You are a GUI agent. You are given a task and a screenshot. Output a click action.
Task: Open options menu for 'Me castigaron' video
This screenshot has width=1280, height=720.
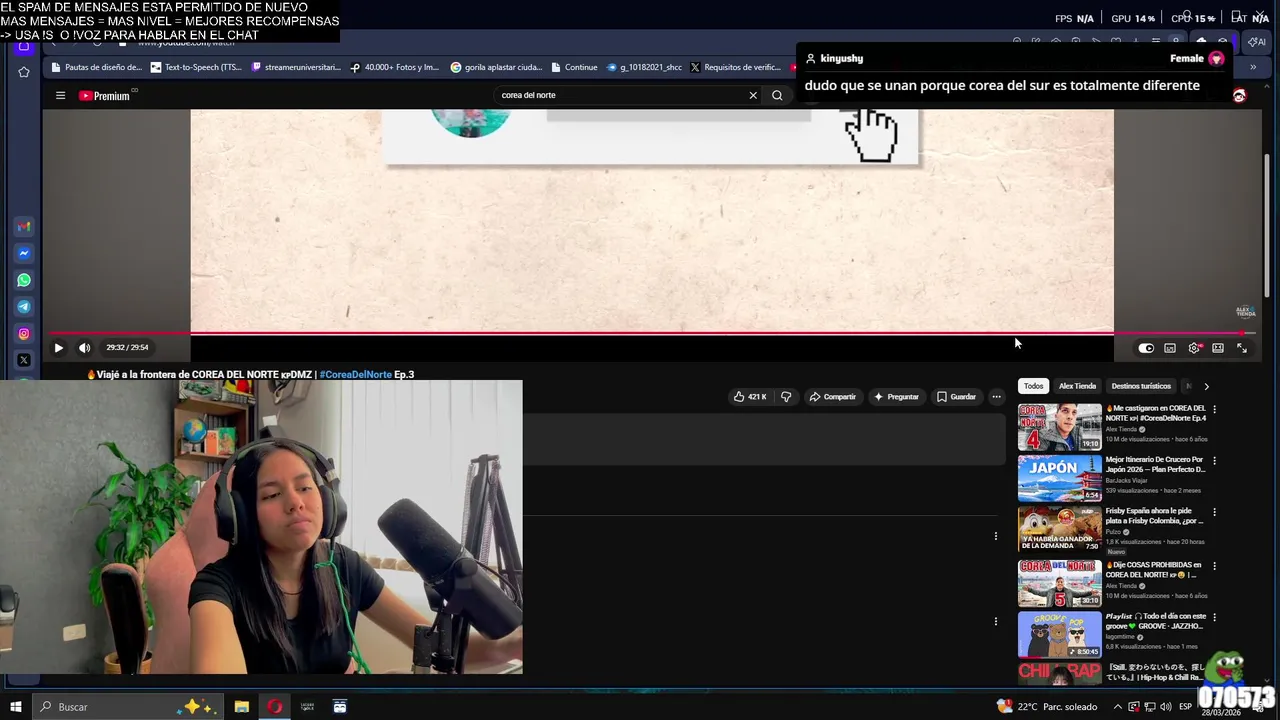point(1214,410)
